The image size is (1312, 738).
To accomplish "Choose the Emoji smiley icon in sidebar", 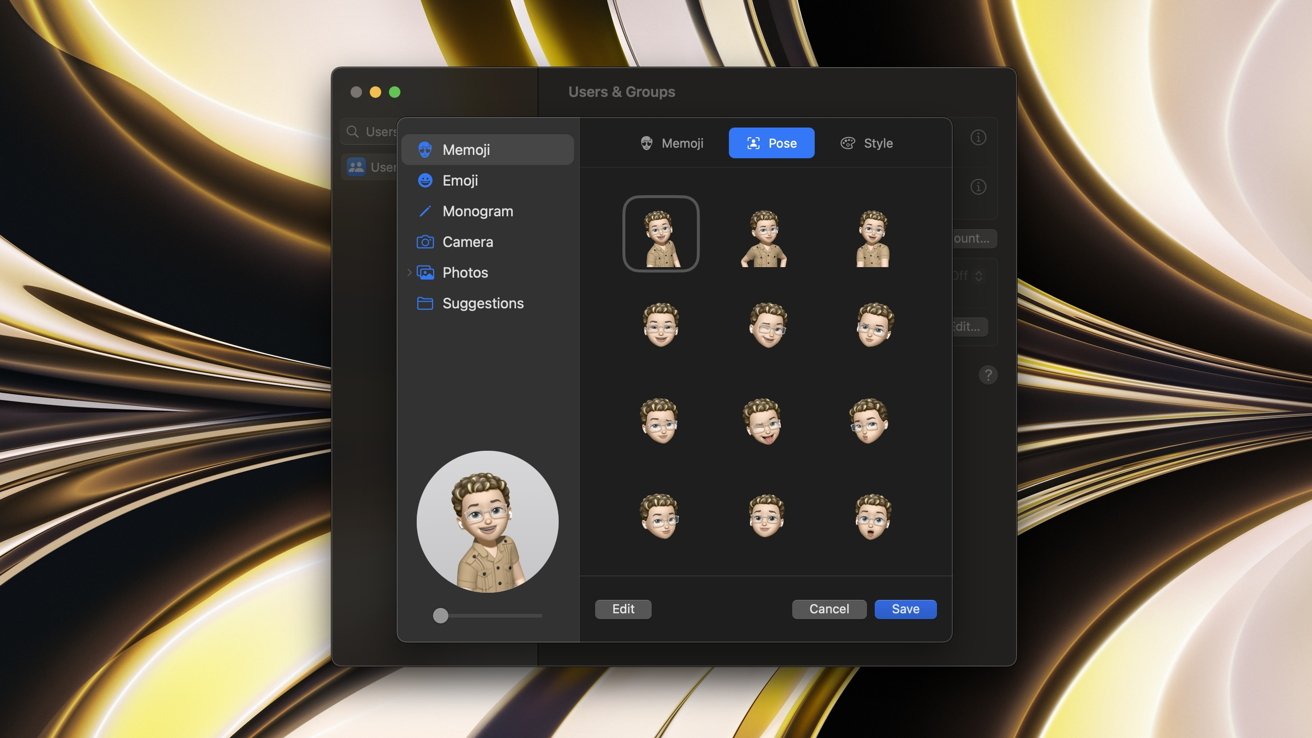I will [425, 181].
